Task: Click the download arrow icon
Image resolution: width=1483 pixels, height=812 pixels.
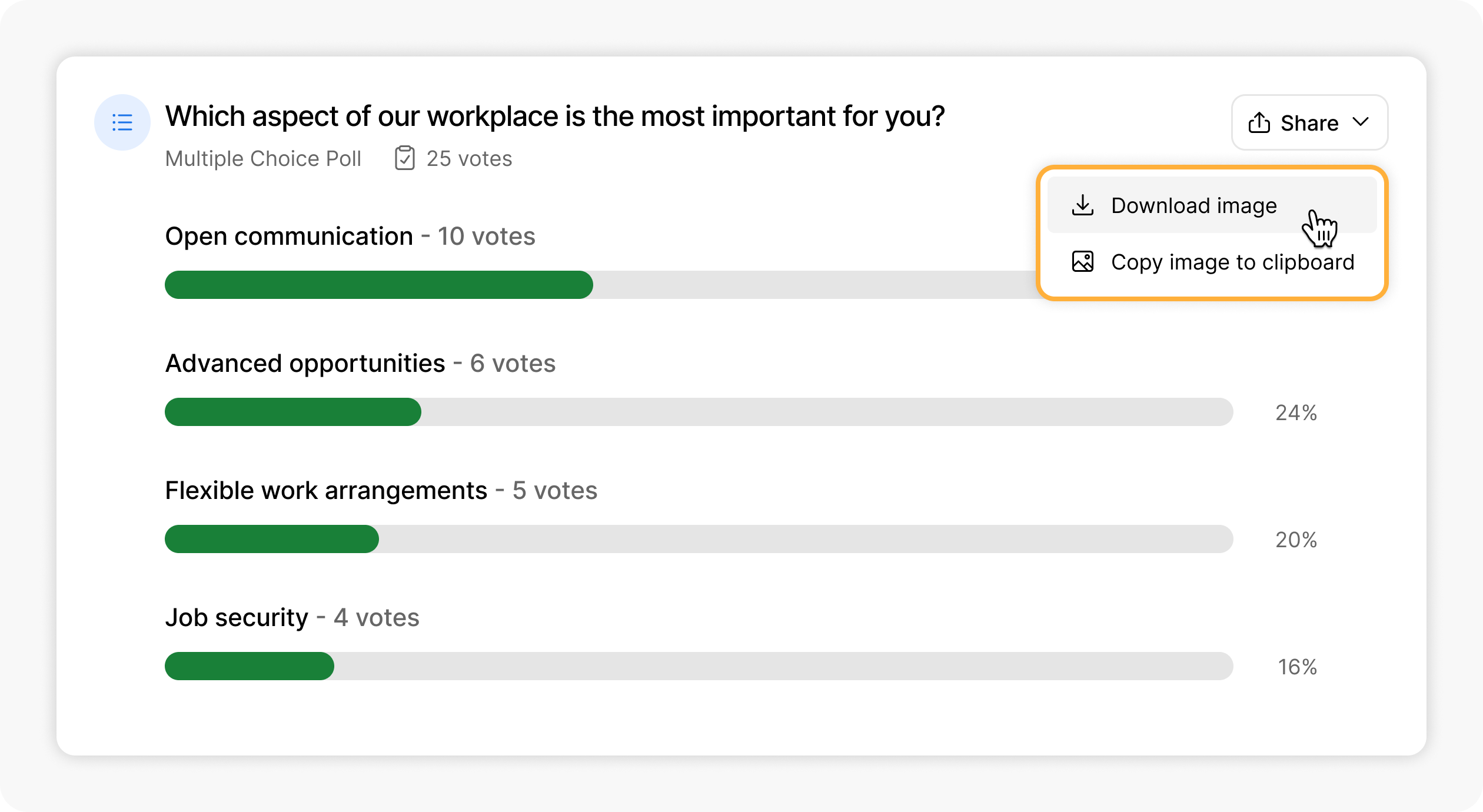Action: click(1082, 205)
